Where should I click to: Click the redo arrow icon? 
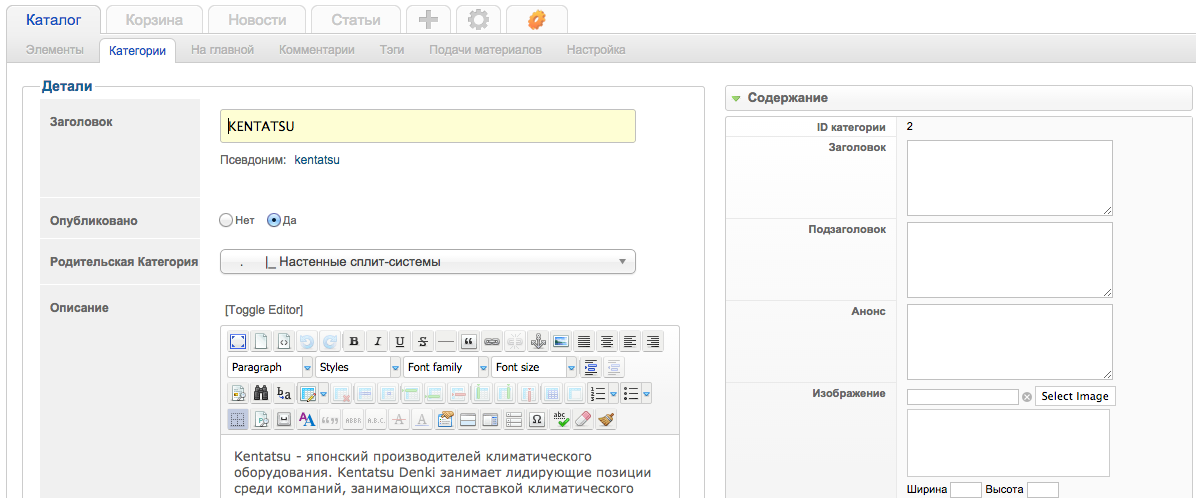[330, 341]
